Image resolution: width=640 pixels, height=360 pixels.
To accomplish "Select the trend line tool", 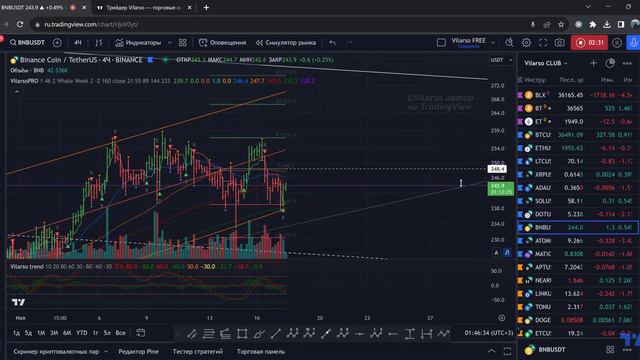I will click(x=276, y=334).
